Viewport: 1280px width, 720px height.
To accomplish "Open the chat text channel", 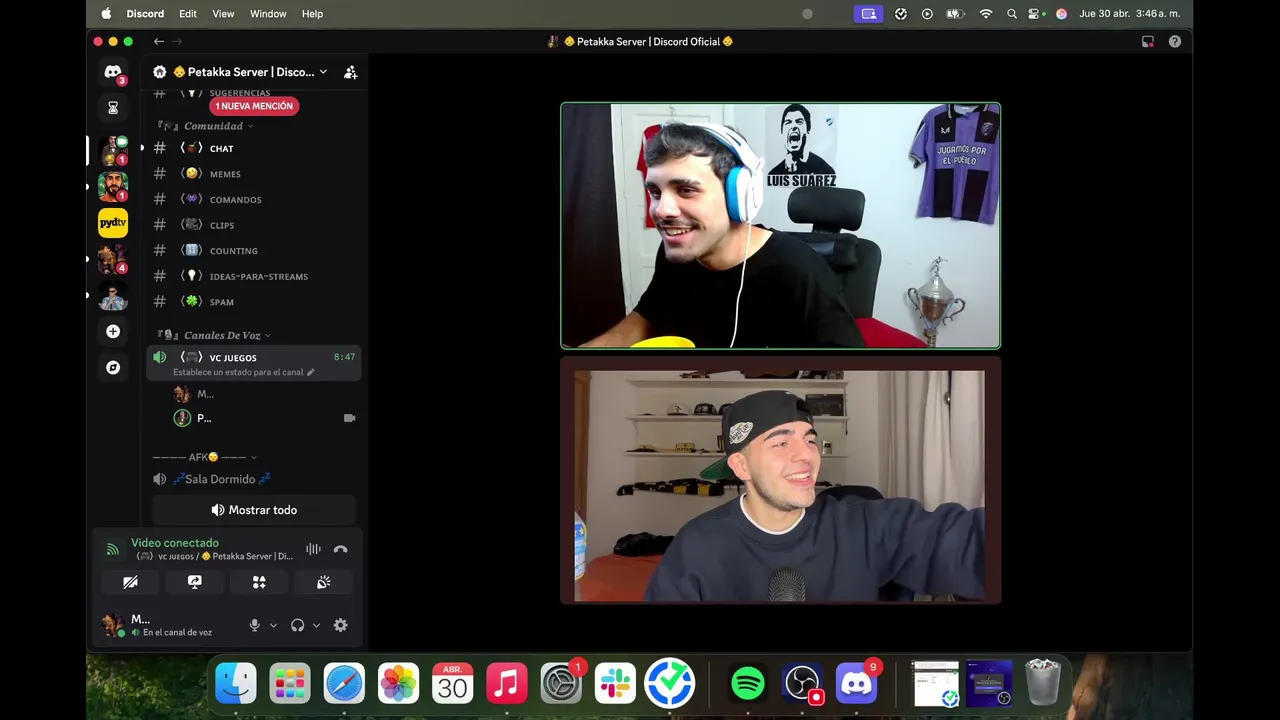I will click(254, 148).
